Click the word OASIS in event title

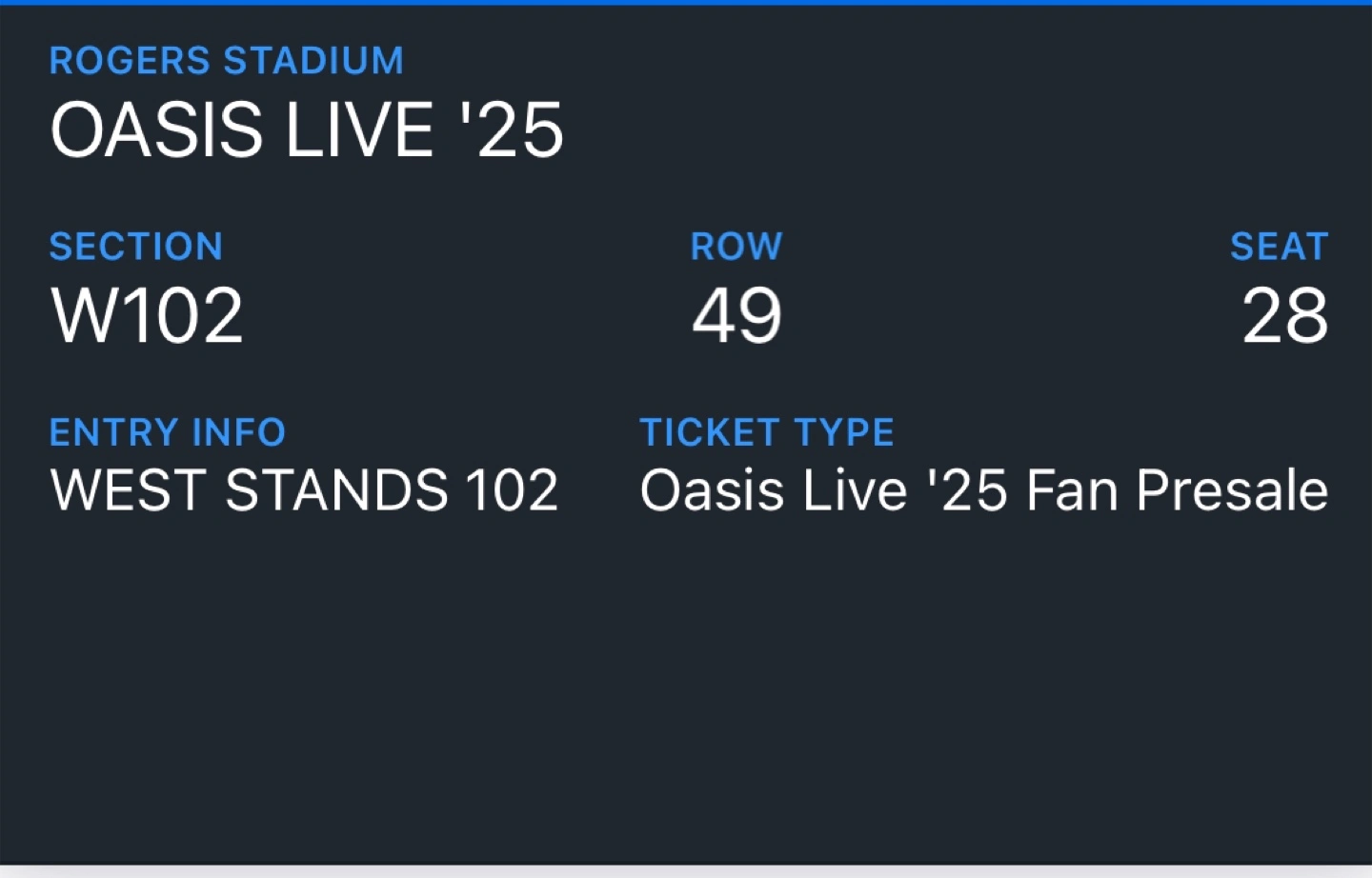[157, 130]
